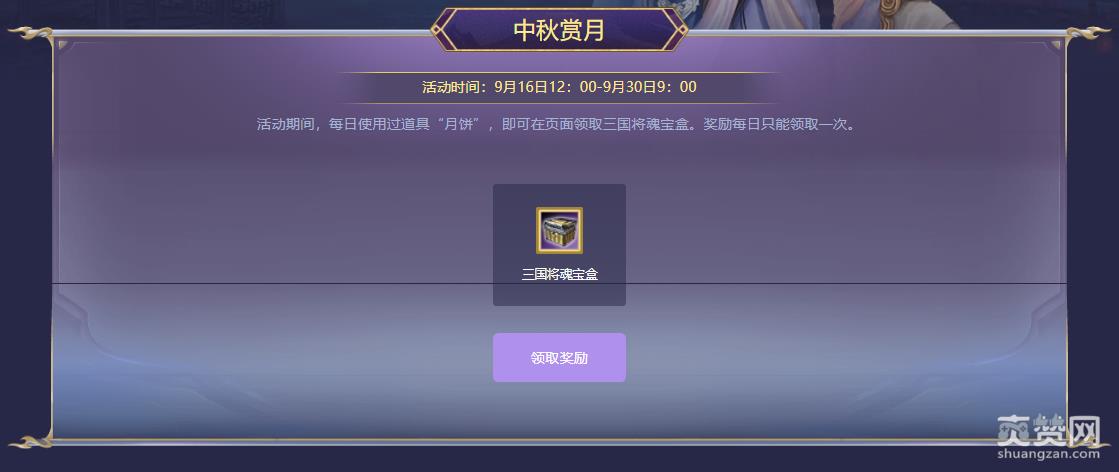The image size is (1119, 472).
Task: Open the 中秋赏月 title banner
Action: pyautogui.click(x=559, y=30)
